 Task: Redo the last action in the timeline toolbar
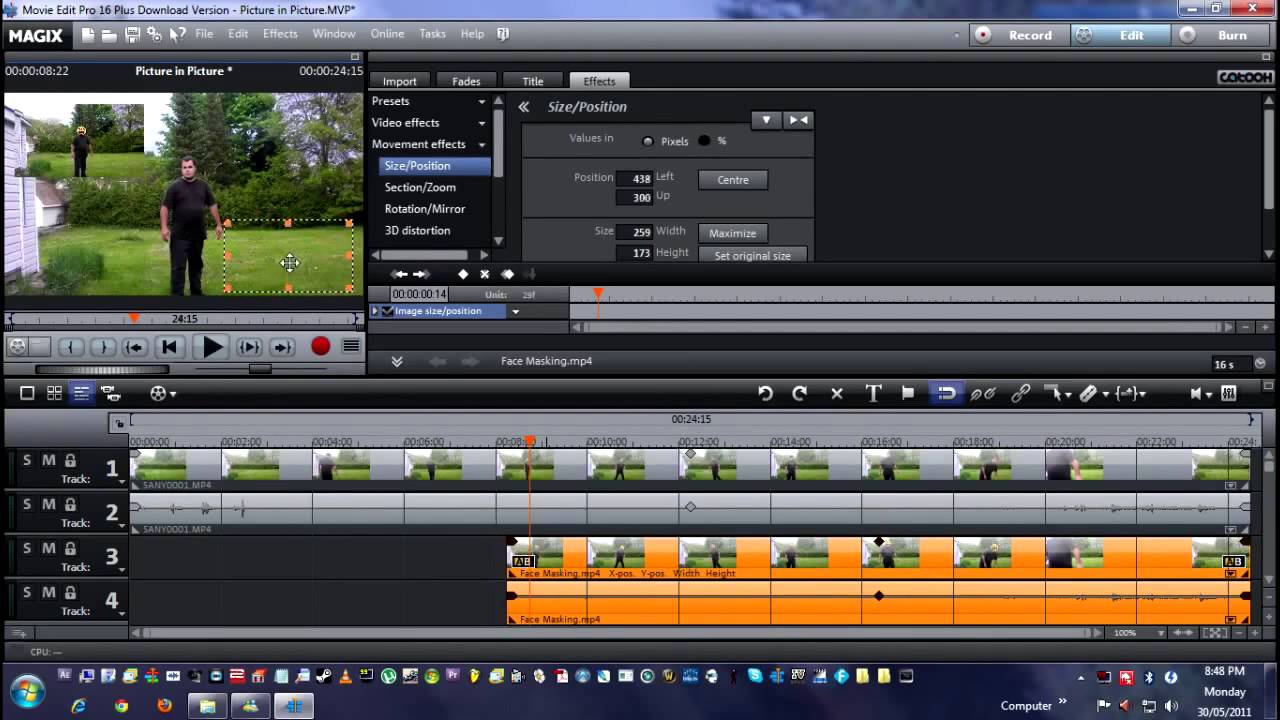(799, 394)
